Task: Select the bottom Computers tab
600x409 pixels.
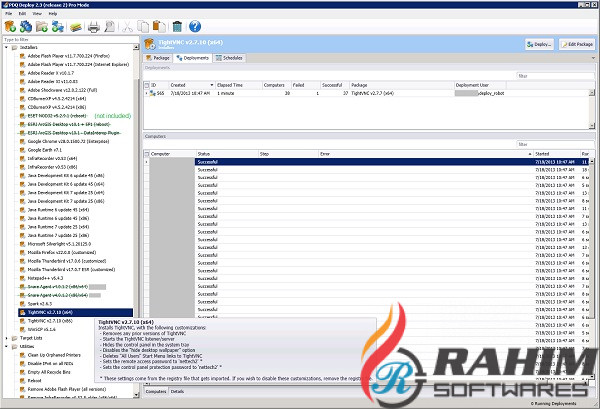Action: (156, 391)
